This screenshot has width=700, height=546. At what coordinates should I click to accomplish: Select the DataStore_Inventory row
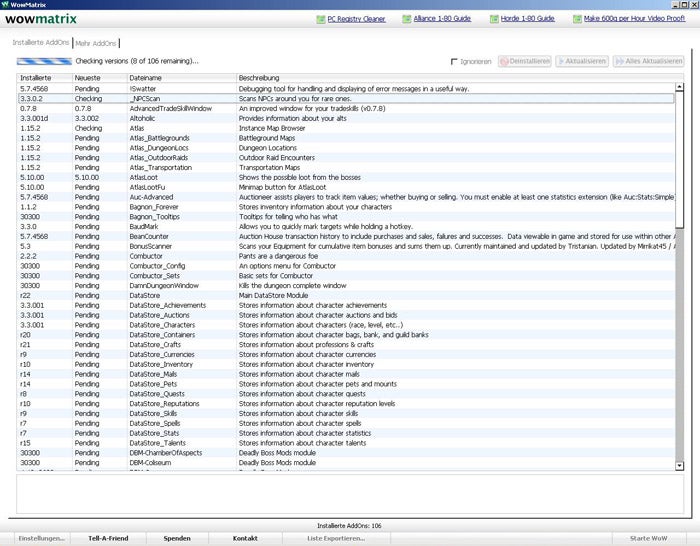click(346, 364)
